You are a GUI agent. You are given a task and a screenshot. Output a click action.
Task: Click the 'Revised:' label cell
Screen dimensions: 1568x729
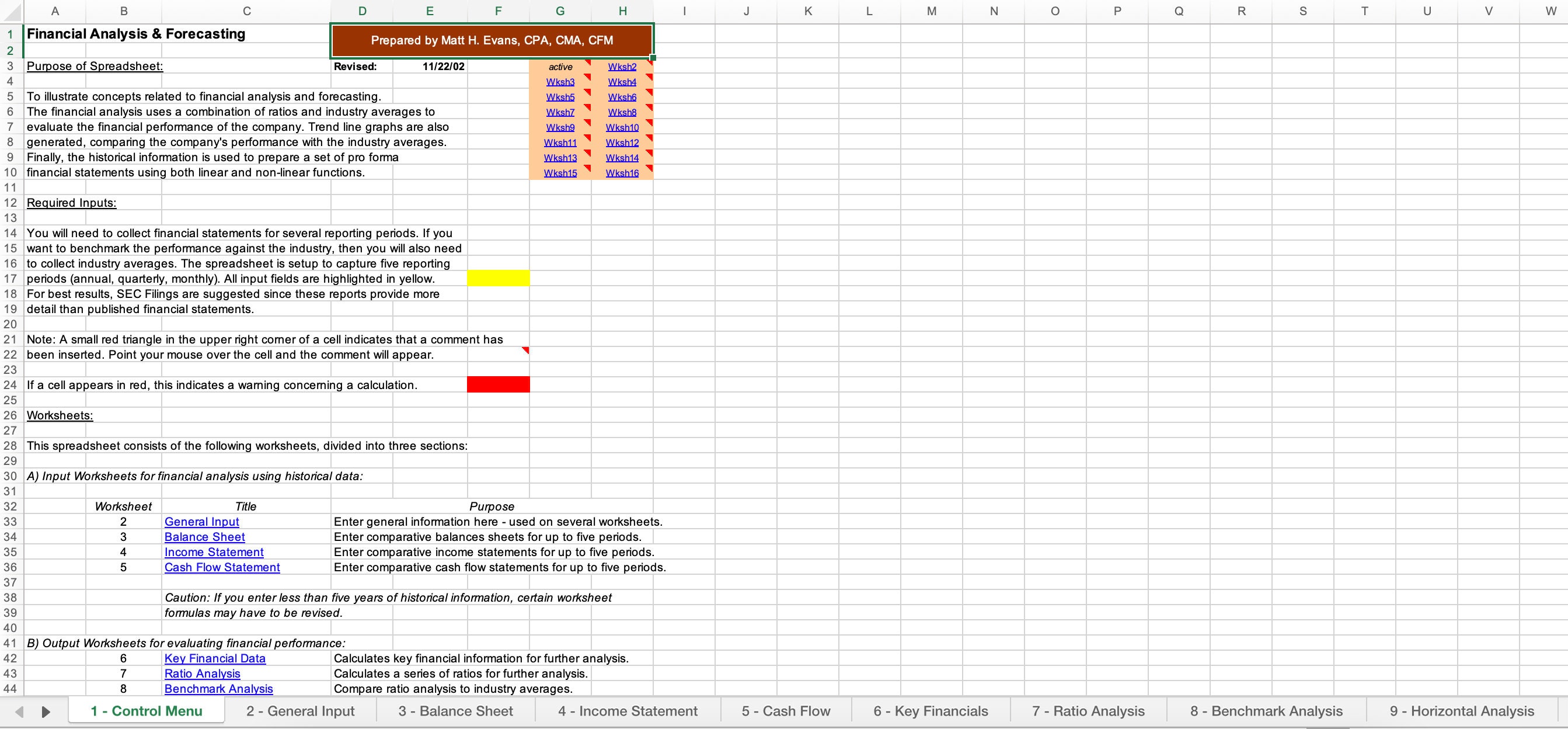point(362,67)
